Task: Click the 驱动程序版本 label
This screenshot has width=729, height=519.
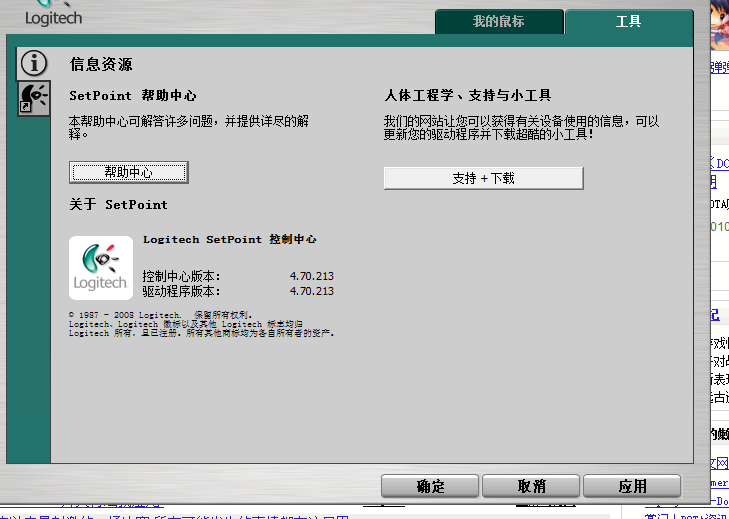Action: click(181, 291)
